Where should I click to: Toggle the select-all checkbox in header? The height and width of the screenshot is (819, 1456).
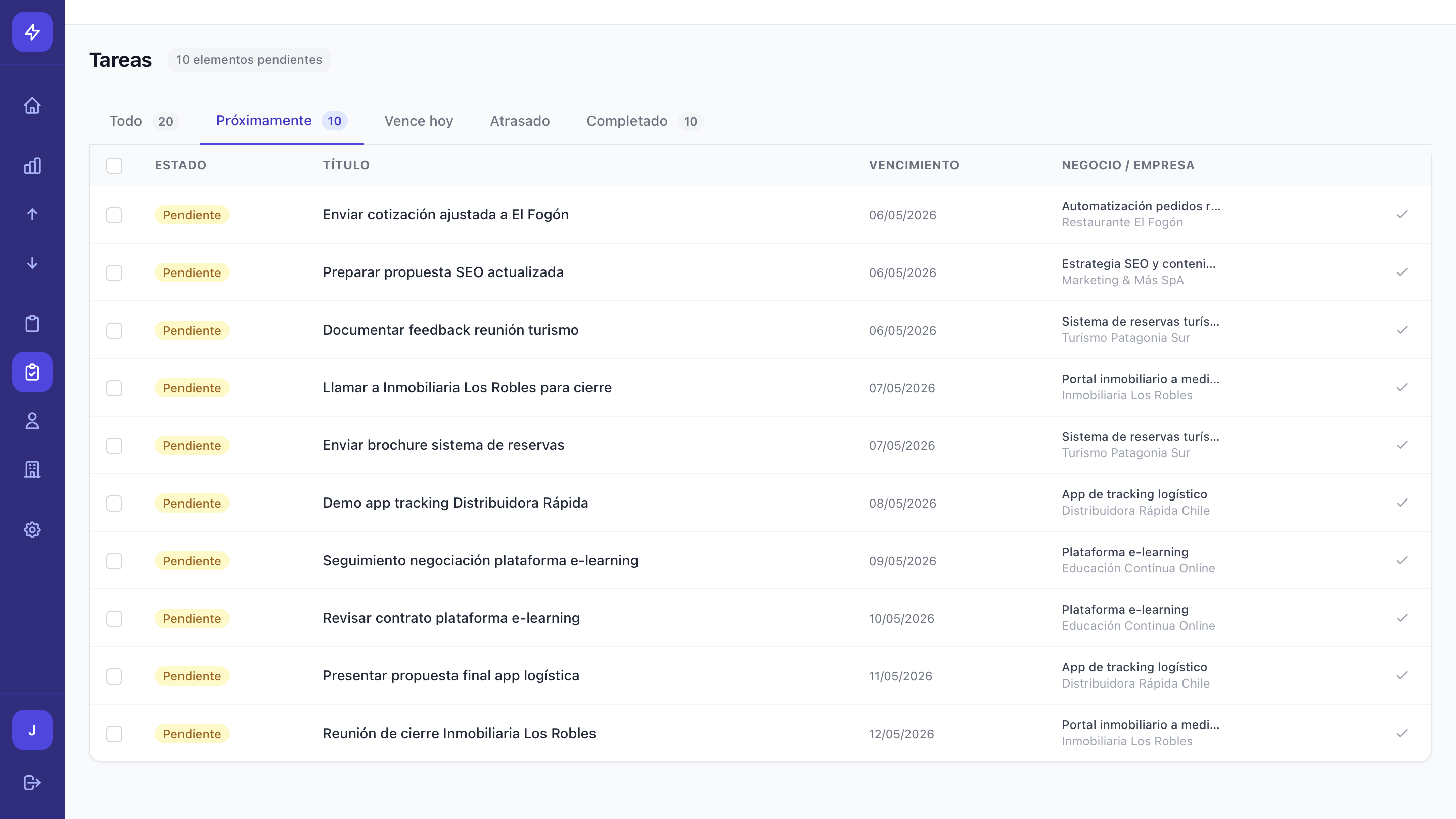click(x=114, y=166)
